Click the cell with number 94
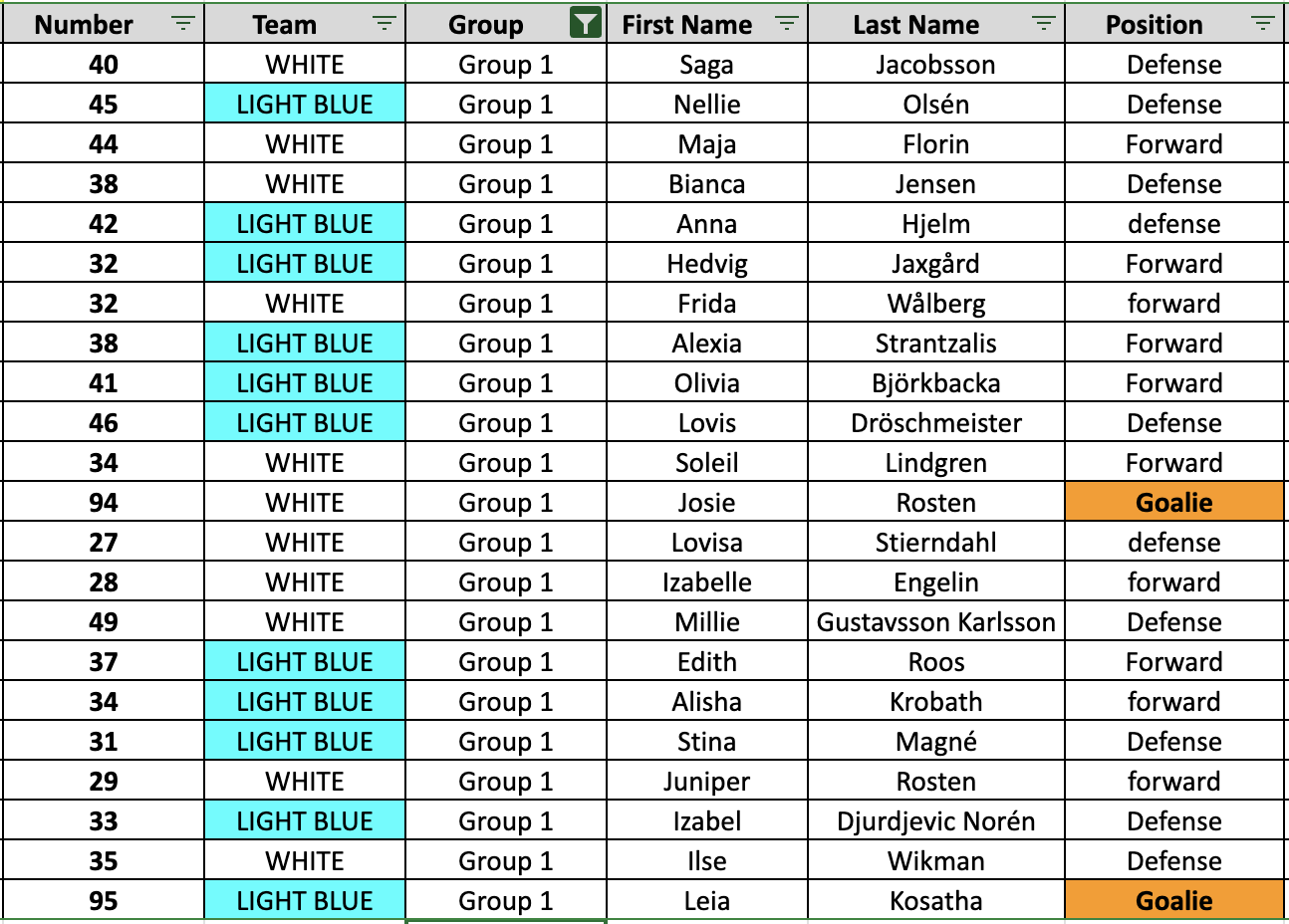The height and width of the screenshot is (924, 1289). pos(104,503)
